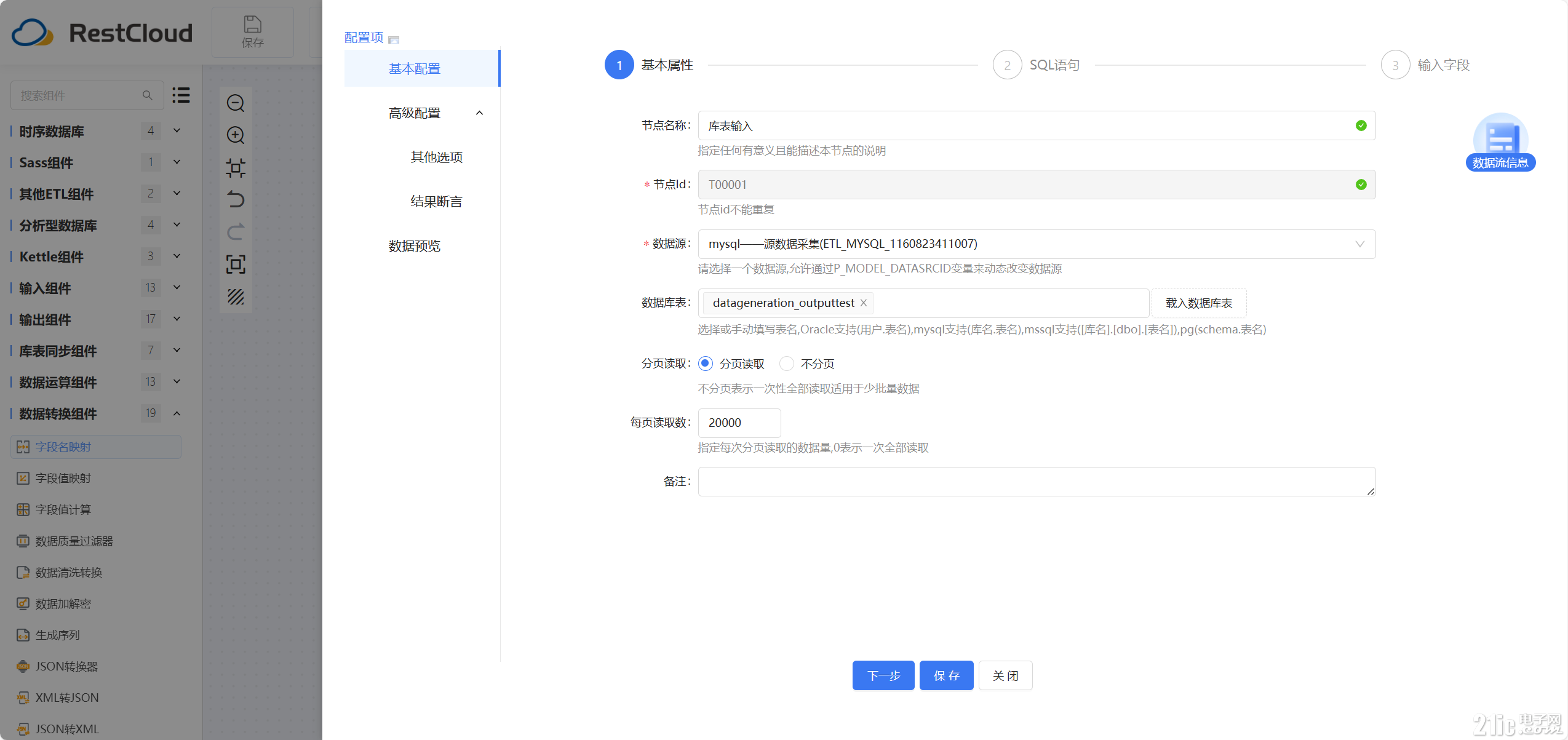1568x740 pixels.
Task: Click the 下一步 button
Action: 883,675
